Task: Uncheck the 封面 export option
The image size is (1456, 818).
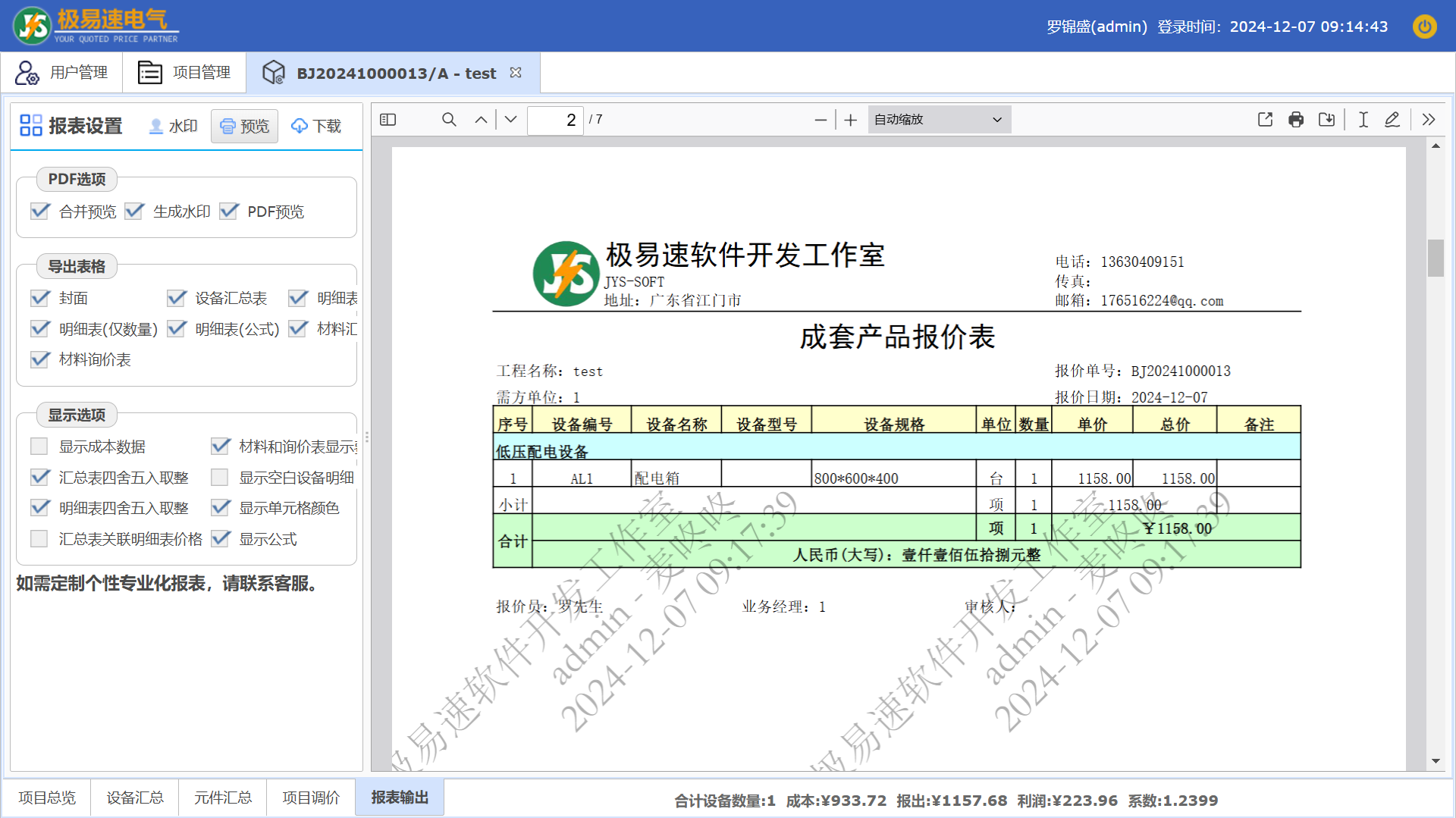Action: click(x=39, y=298)
